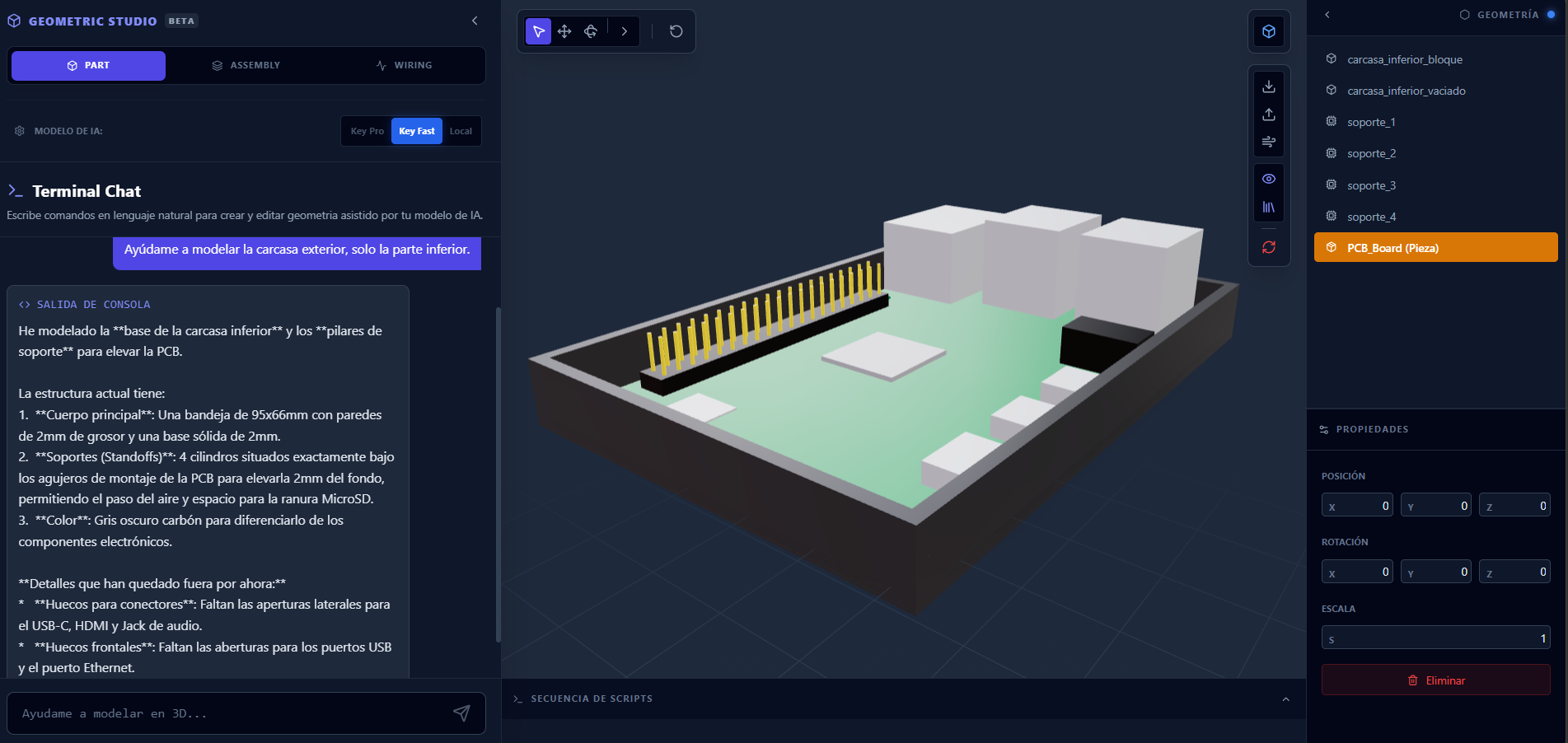Open the Wiring tab
1568x743 pixels.
404,65
